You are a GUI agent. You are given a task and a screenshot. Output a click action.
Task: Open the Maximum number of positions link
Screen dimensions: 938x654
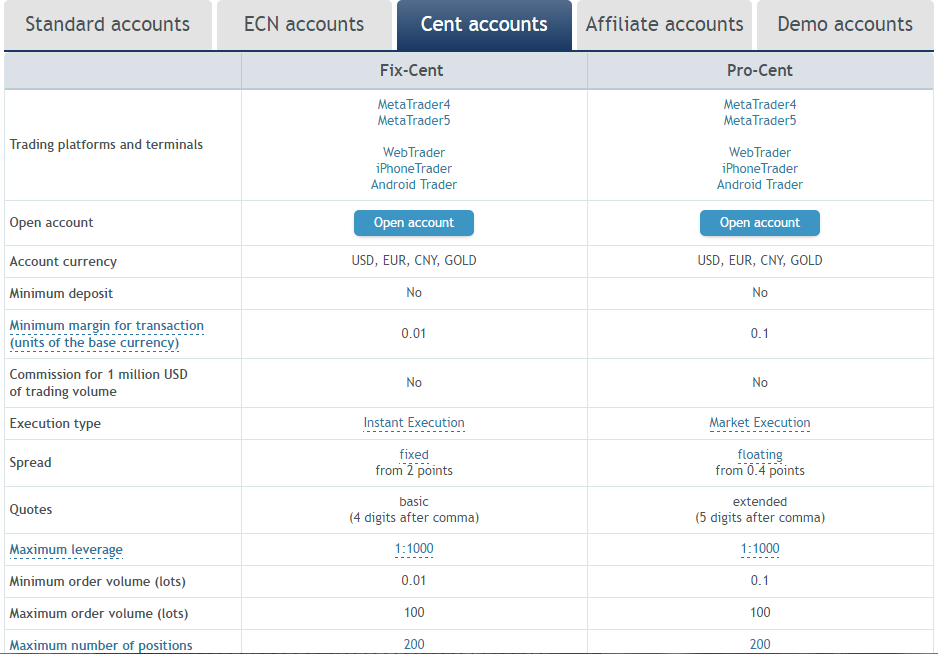(x=101, y=646)
